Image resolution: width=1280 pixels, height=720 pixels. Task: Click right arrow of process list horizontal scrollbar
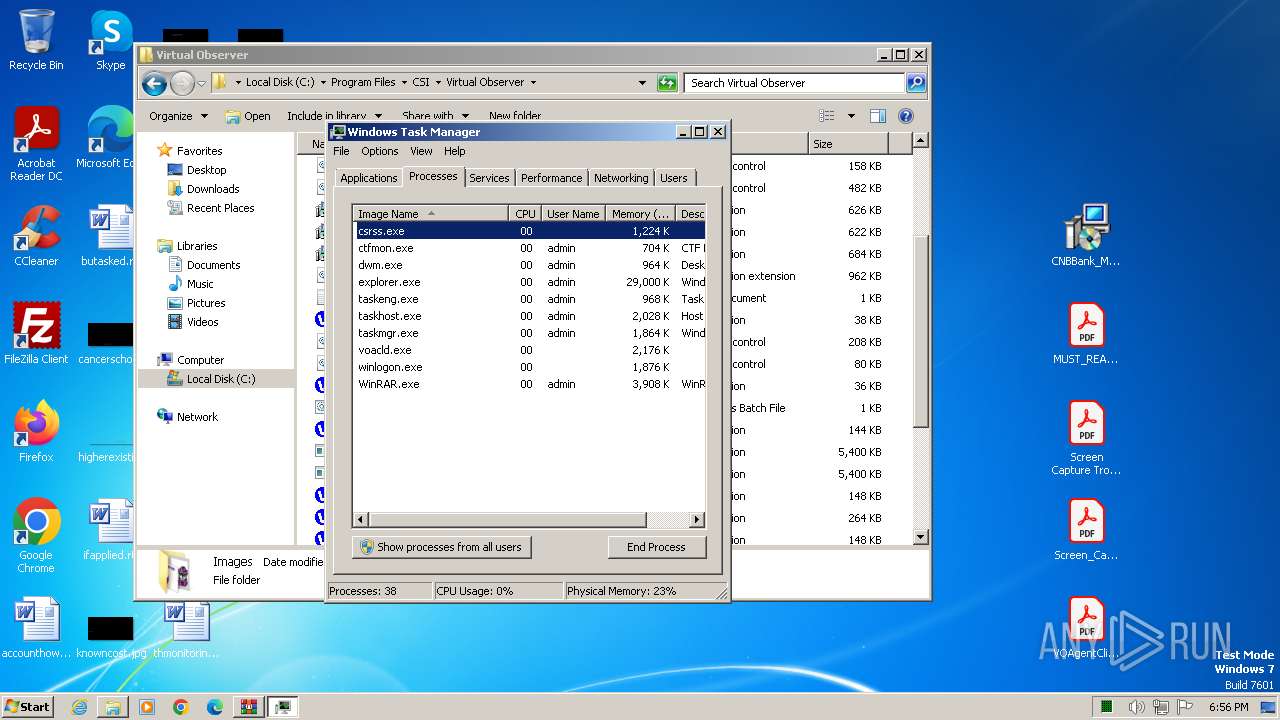(x=697, y=520)
